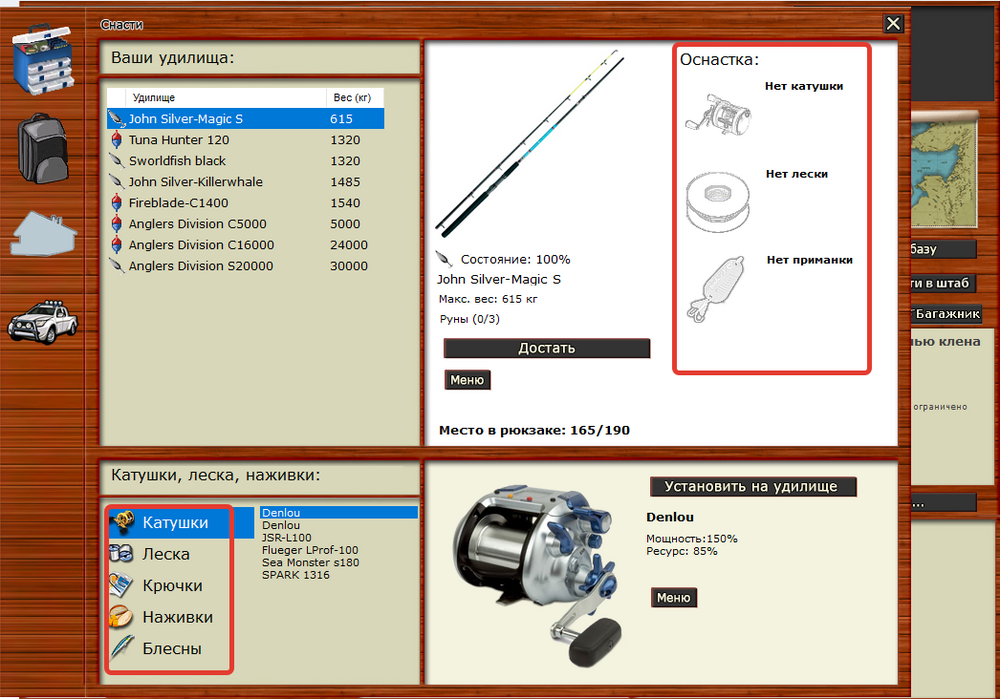The height and width of the screenshot is (699, 1000).
Task: Select the Блесны category
Action: 171,649
